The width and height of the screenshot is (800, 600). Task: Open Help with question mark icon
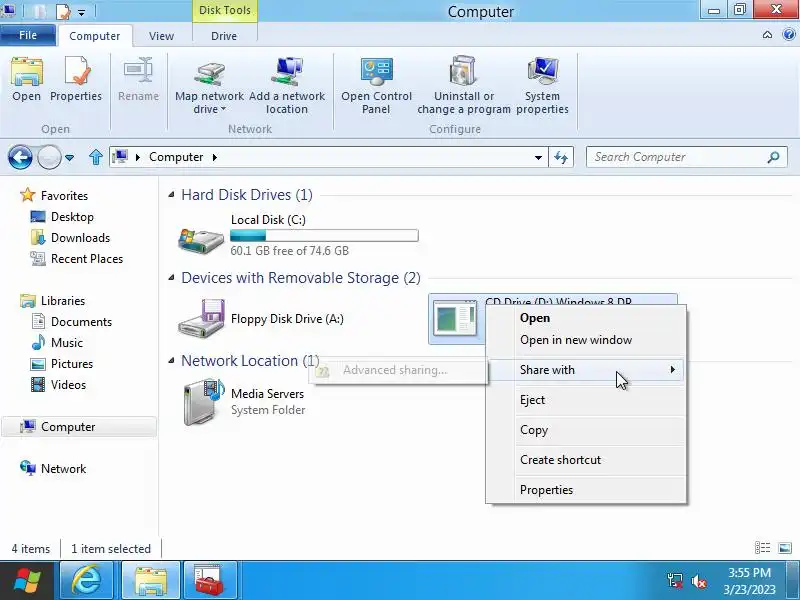789,35
